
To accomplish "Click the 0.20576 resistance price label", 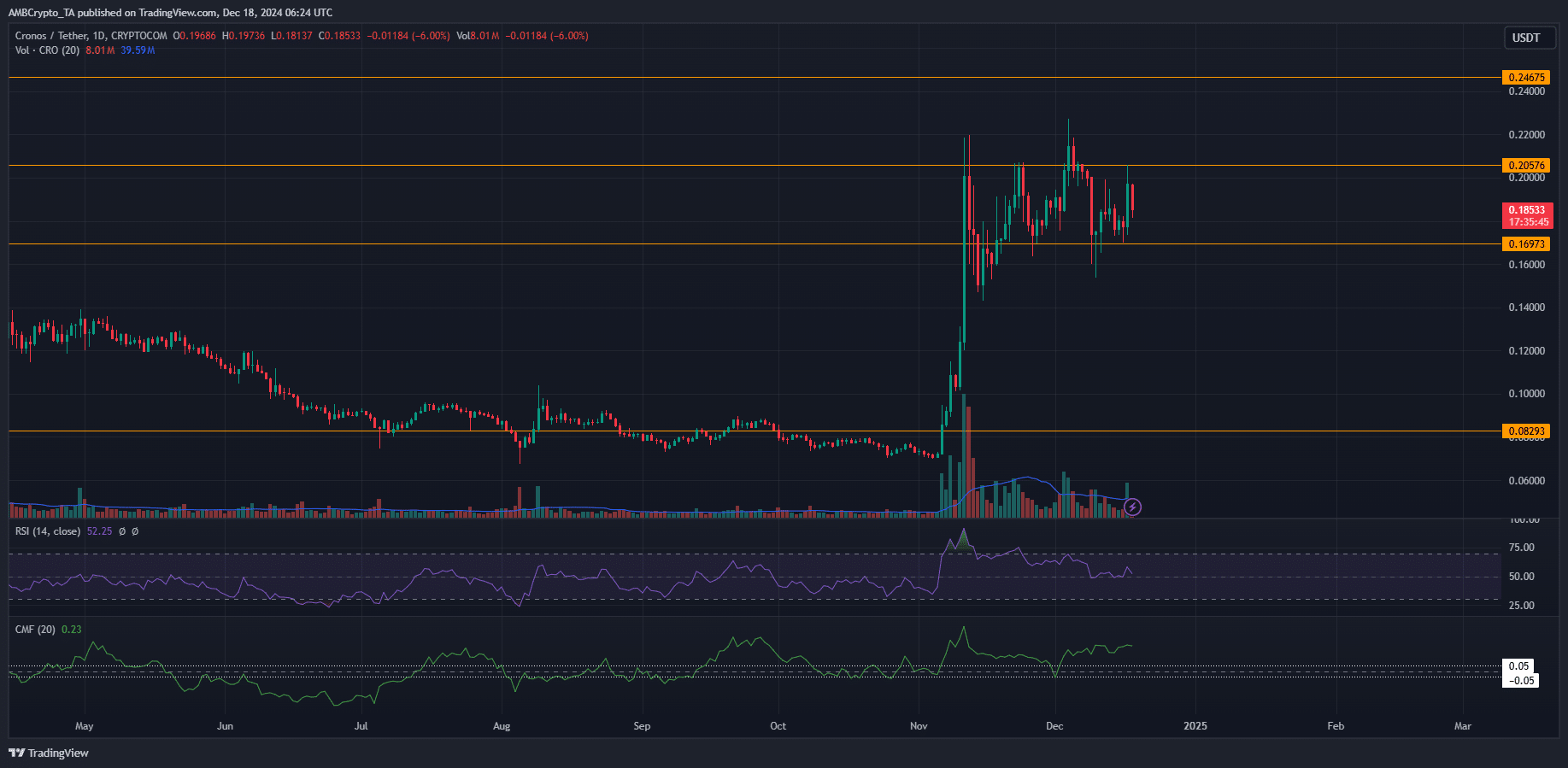I will coord(1526,166).
